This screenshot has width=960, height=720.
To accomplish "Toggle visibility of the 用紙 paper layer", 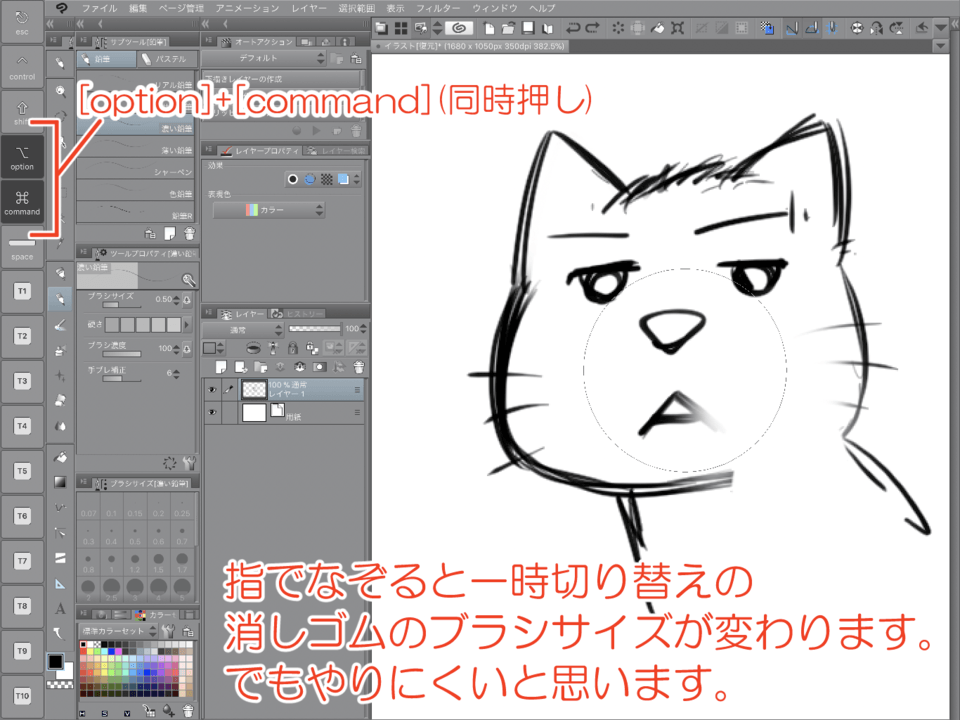I will (212, 412).
